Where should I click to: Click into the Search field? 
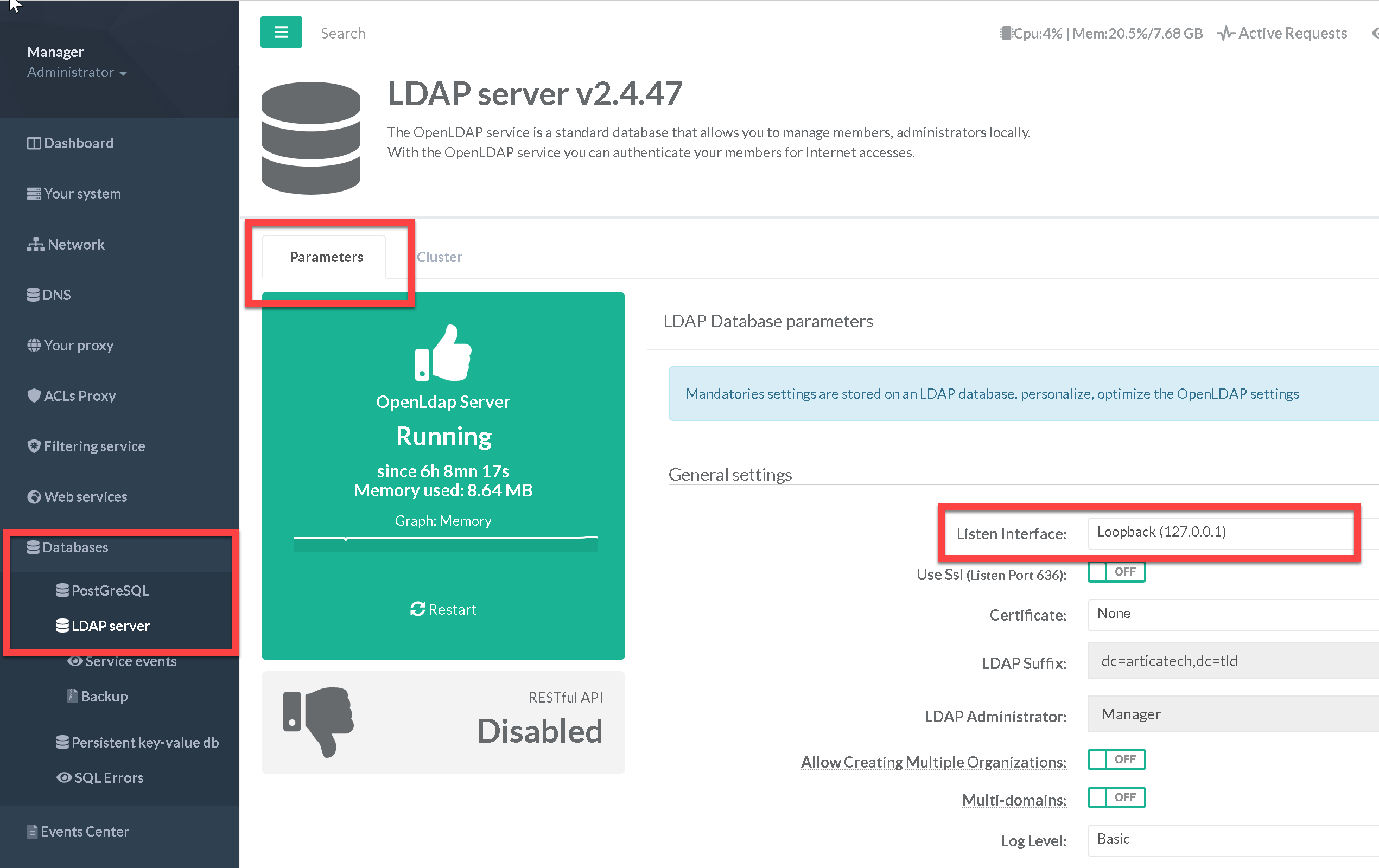[x=342, y=33]
